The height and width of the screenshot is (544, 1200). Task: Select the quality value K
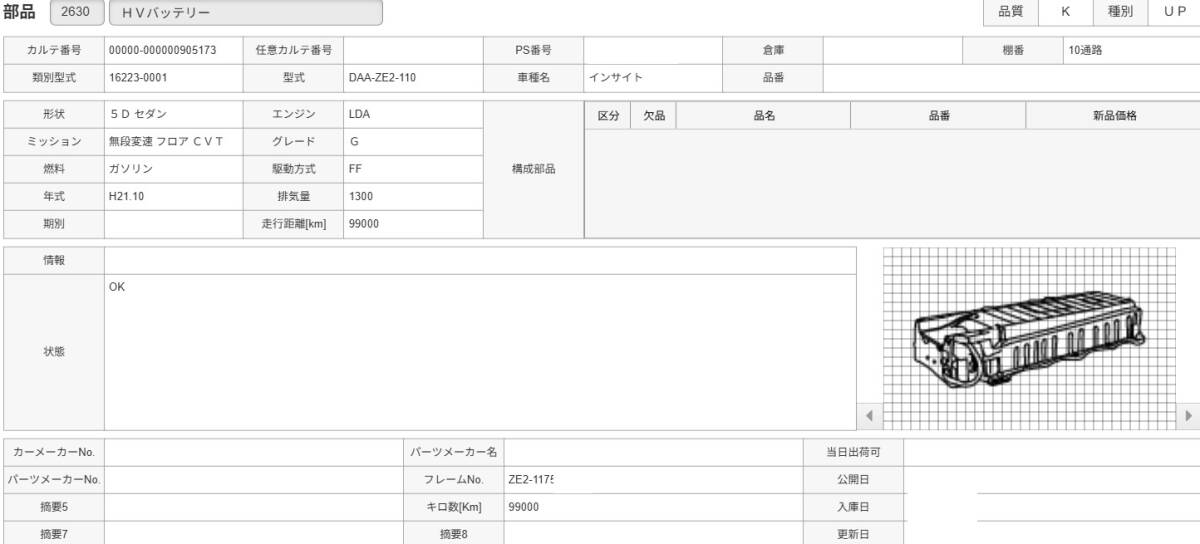(x=1064, y=11)
